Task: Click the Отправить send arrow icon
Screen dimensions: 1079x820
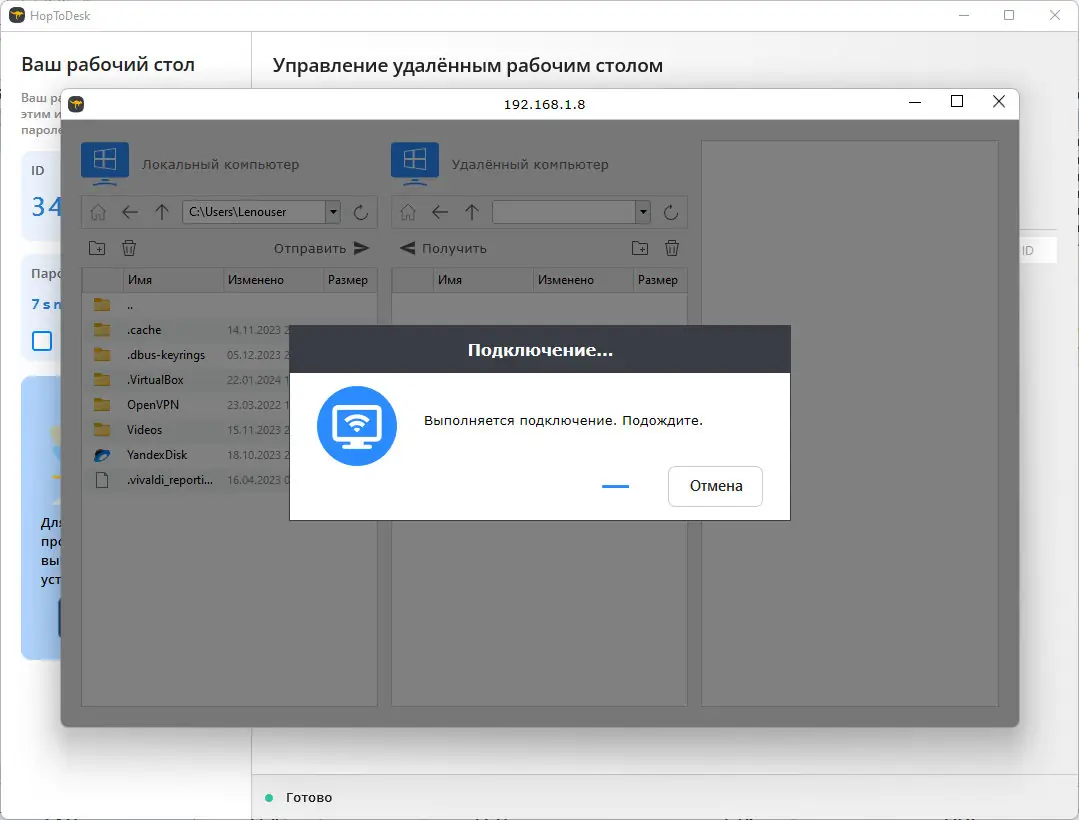Action: [x=364, y=247]
